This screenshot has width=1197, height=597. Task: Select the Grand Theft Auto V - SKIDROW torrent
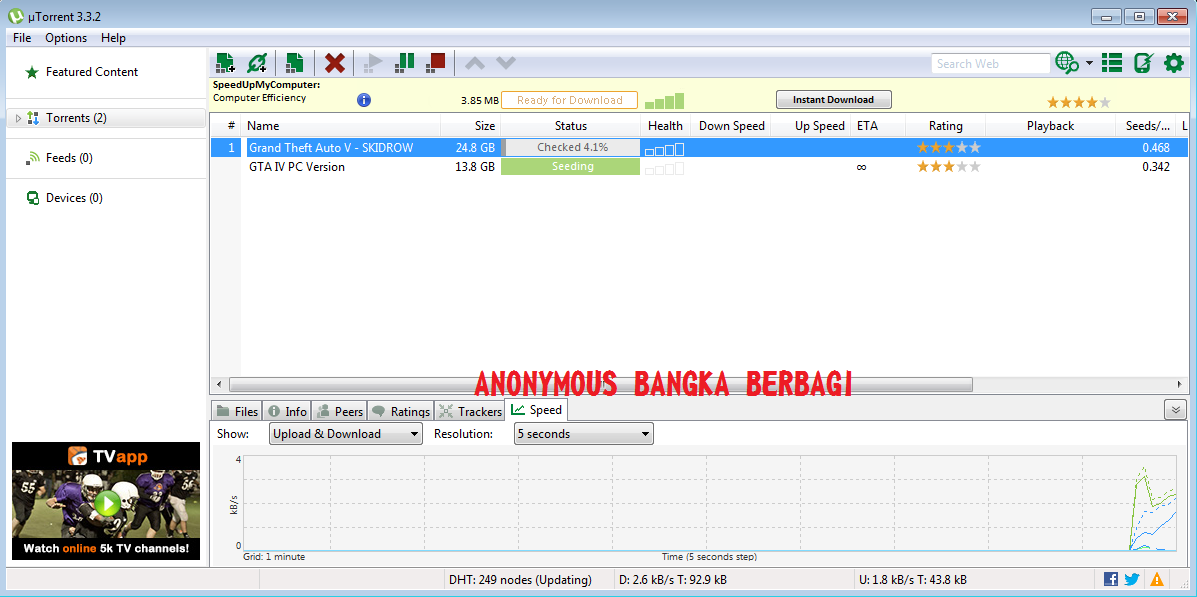[x=699, y=147]
